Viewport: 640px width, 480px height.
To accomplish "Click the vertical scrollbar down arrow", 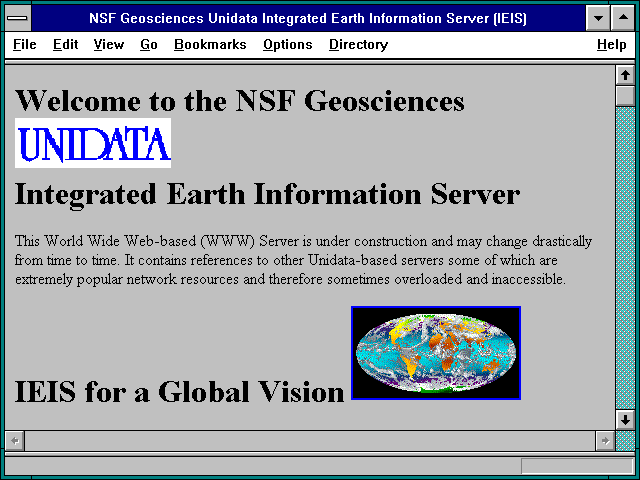I will point(625,420).
